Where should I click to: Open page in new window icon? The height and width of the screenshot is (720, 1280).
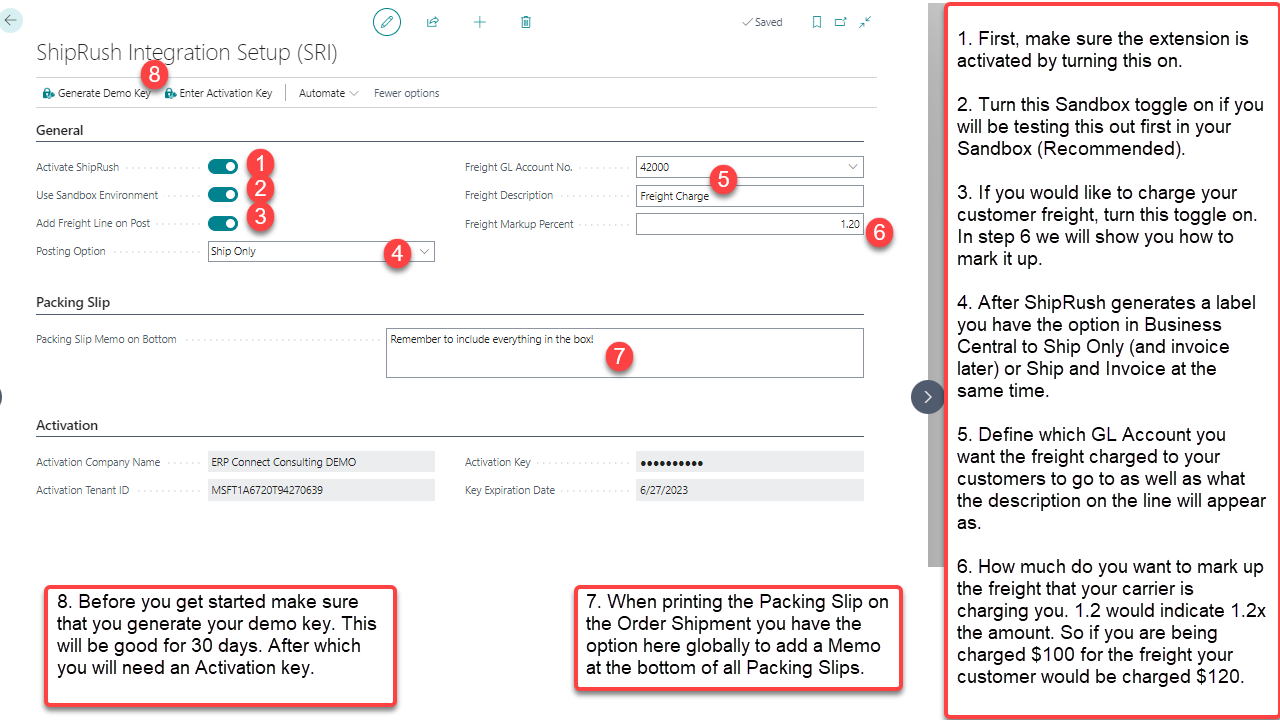point(841,21)
